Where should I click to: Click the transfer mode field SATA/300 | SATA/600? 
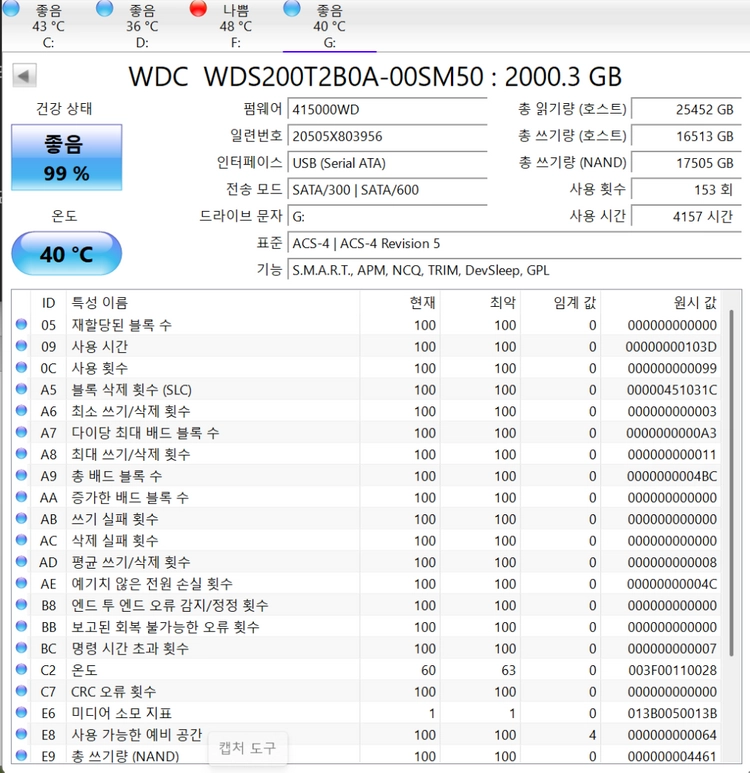coord(388,189)
